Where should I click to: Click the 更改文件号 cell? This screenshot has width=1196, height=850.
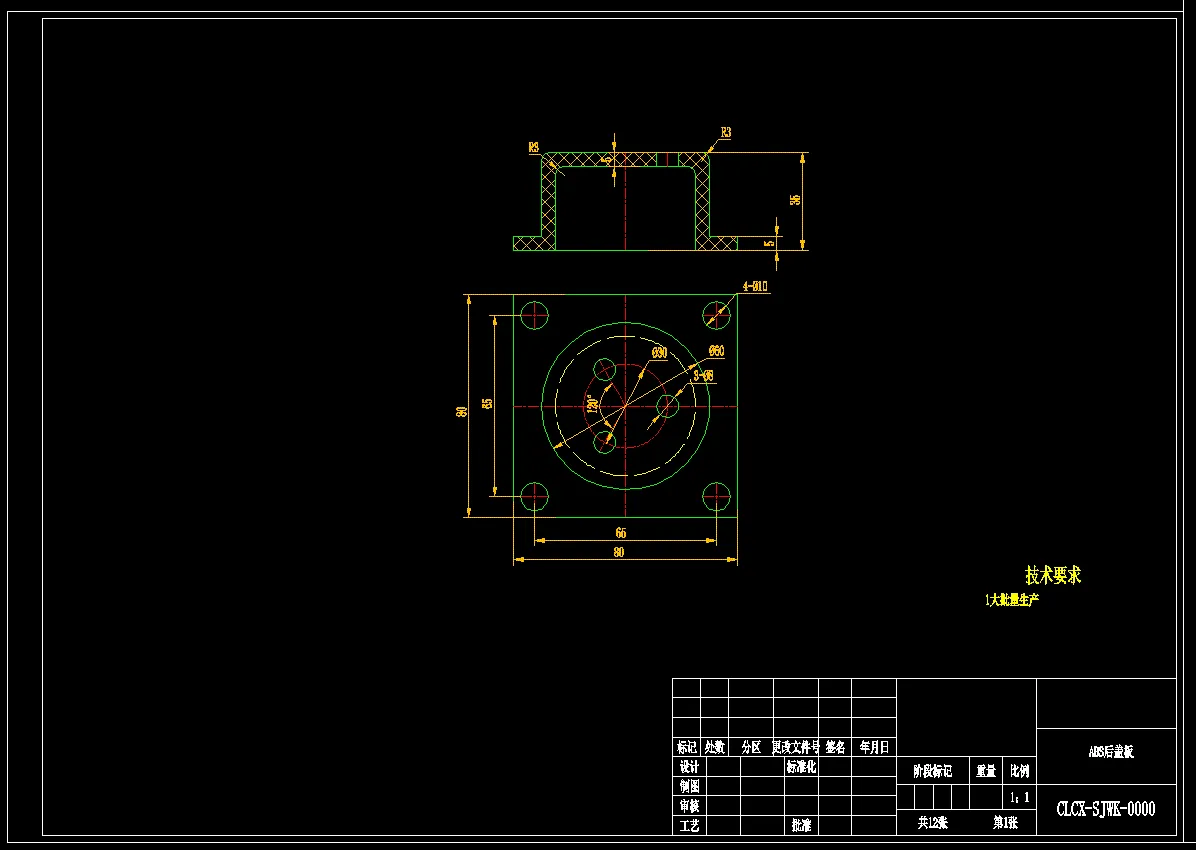tap(796, 747)
